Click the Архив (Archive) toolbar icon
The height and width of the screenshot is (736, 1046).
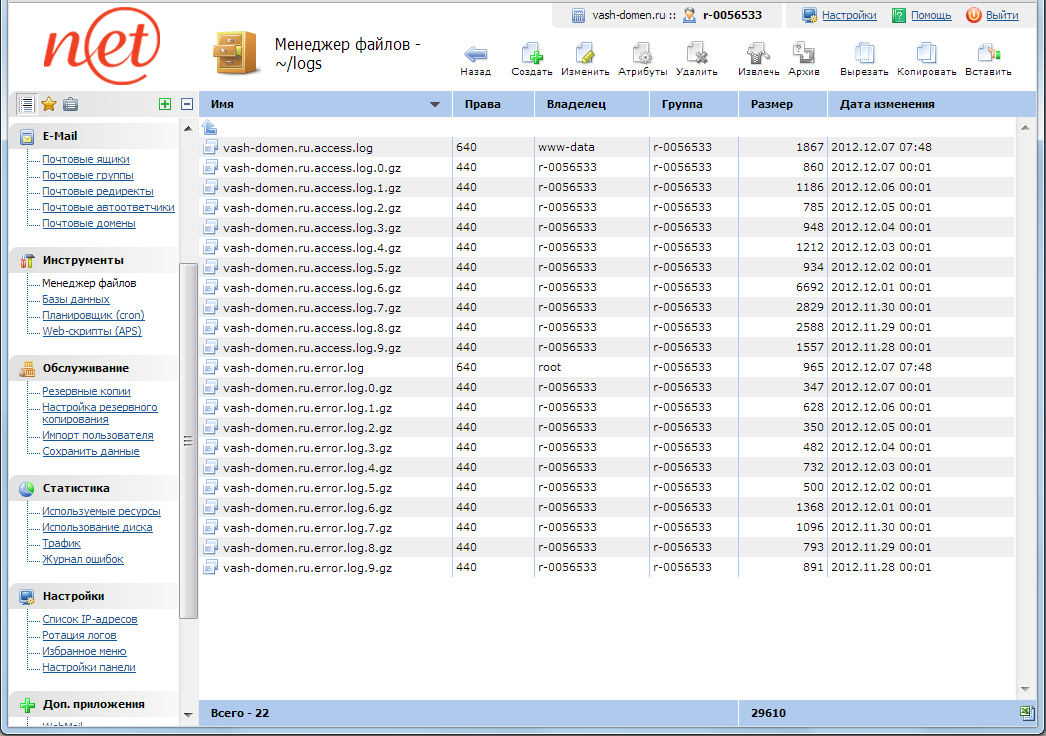[x=803, y=55]
